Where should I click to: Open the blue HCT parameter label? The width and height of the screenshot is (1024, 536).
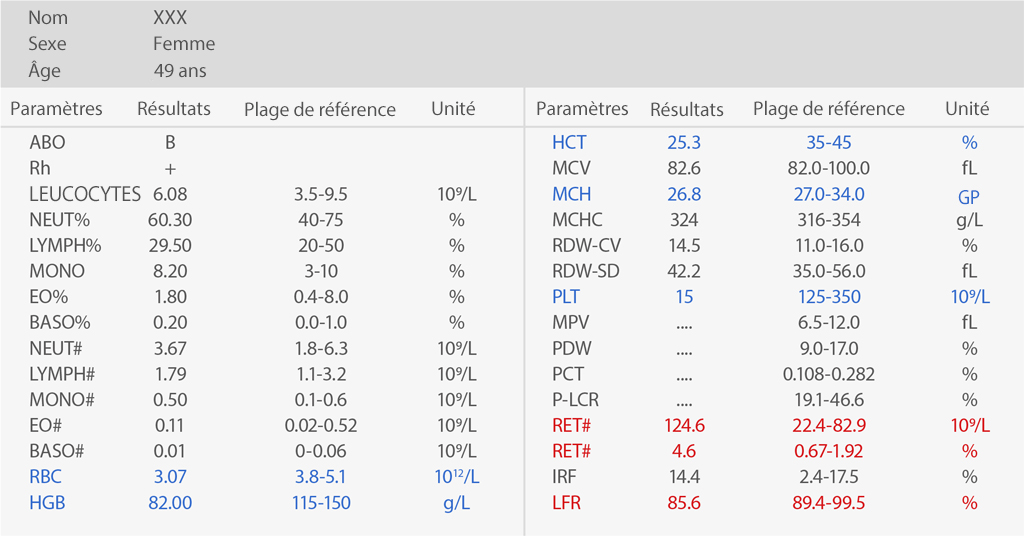click(x=570, y=143)
